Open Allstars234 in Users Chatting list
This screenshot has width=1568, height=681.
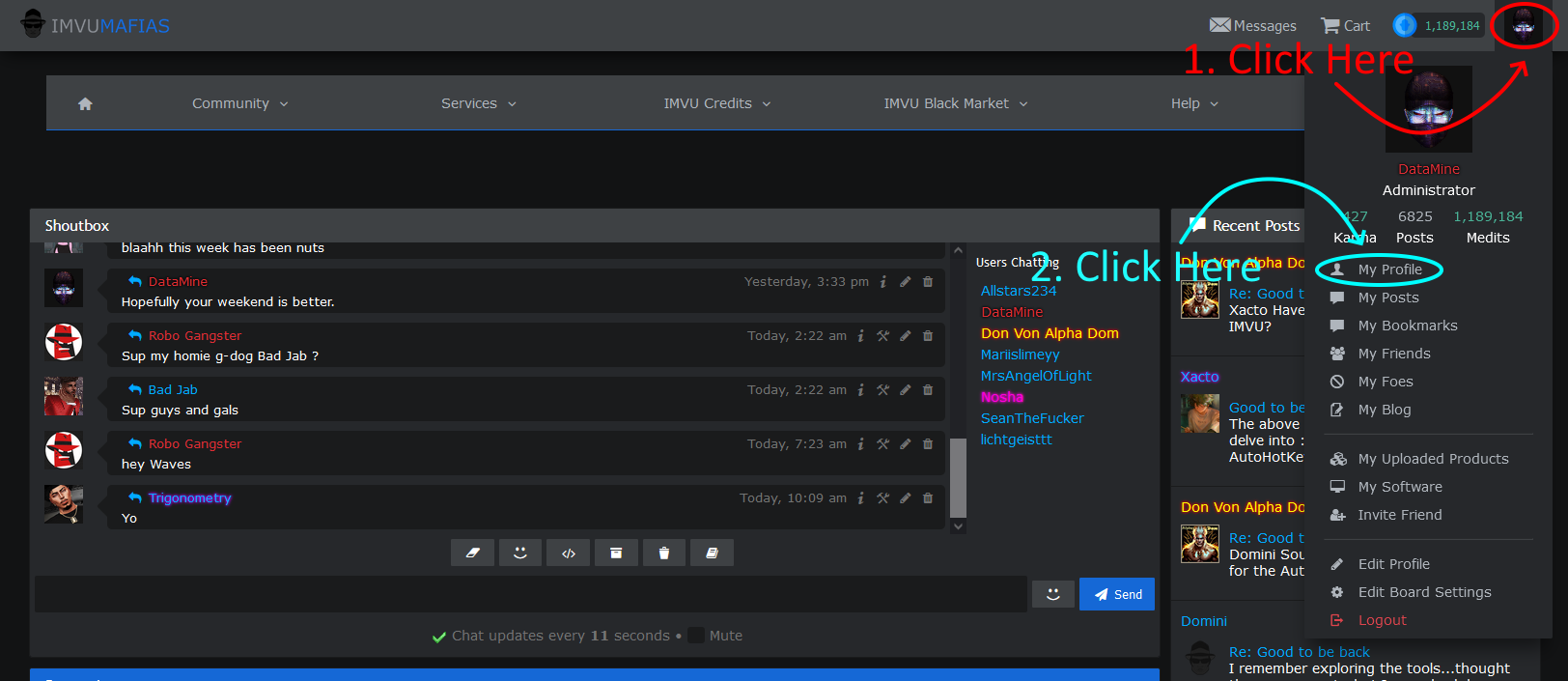pyautogui.click(x=1019, y=291)
